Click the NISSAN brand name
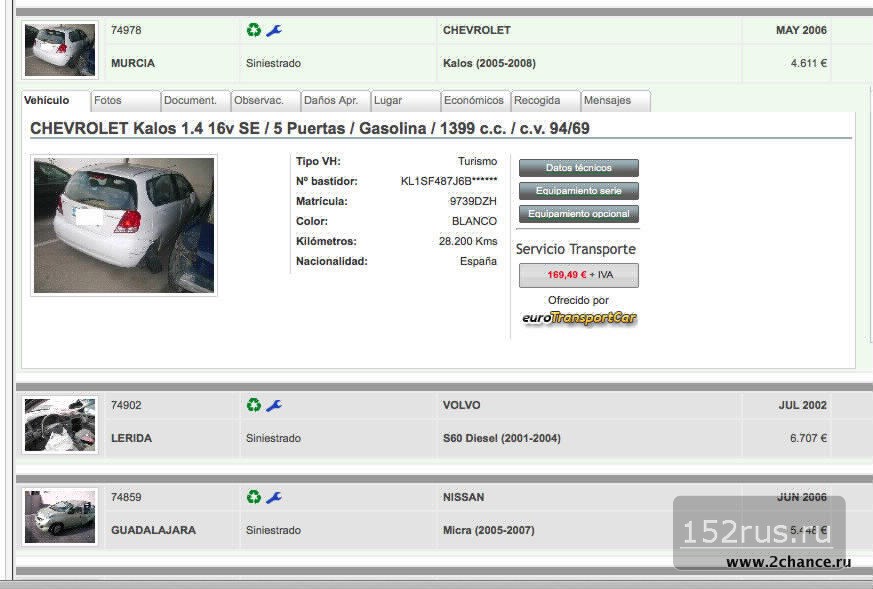 463,497
